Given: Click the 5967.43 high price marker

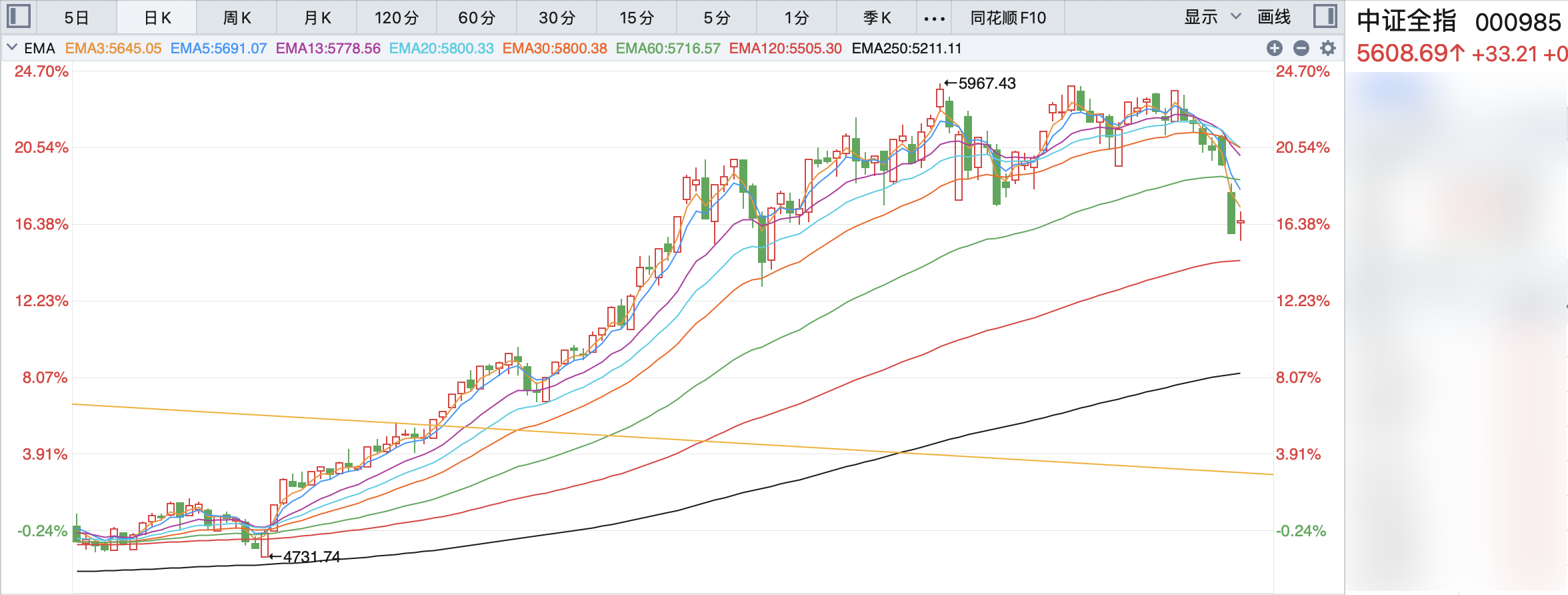Looking at the screenshot, I should (986, 83).
